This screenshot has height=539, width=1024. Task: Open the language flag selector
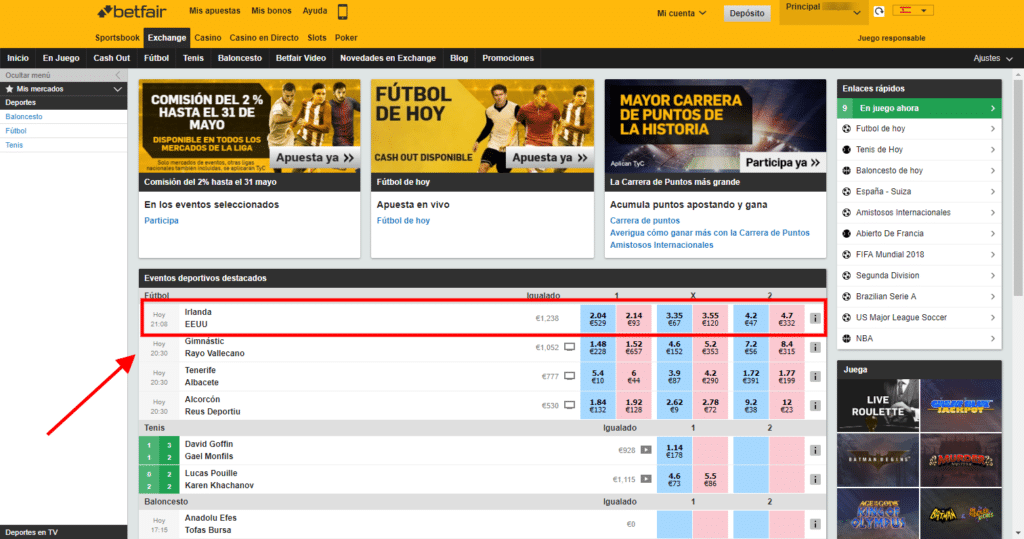tap(913, 10)
